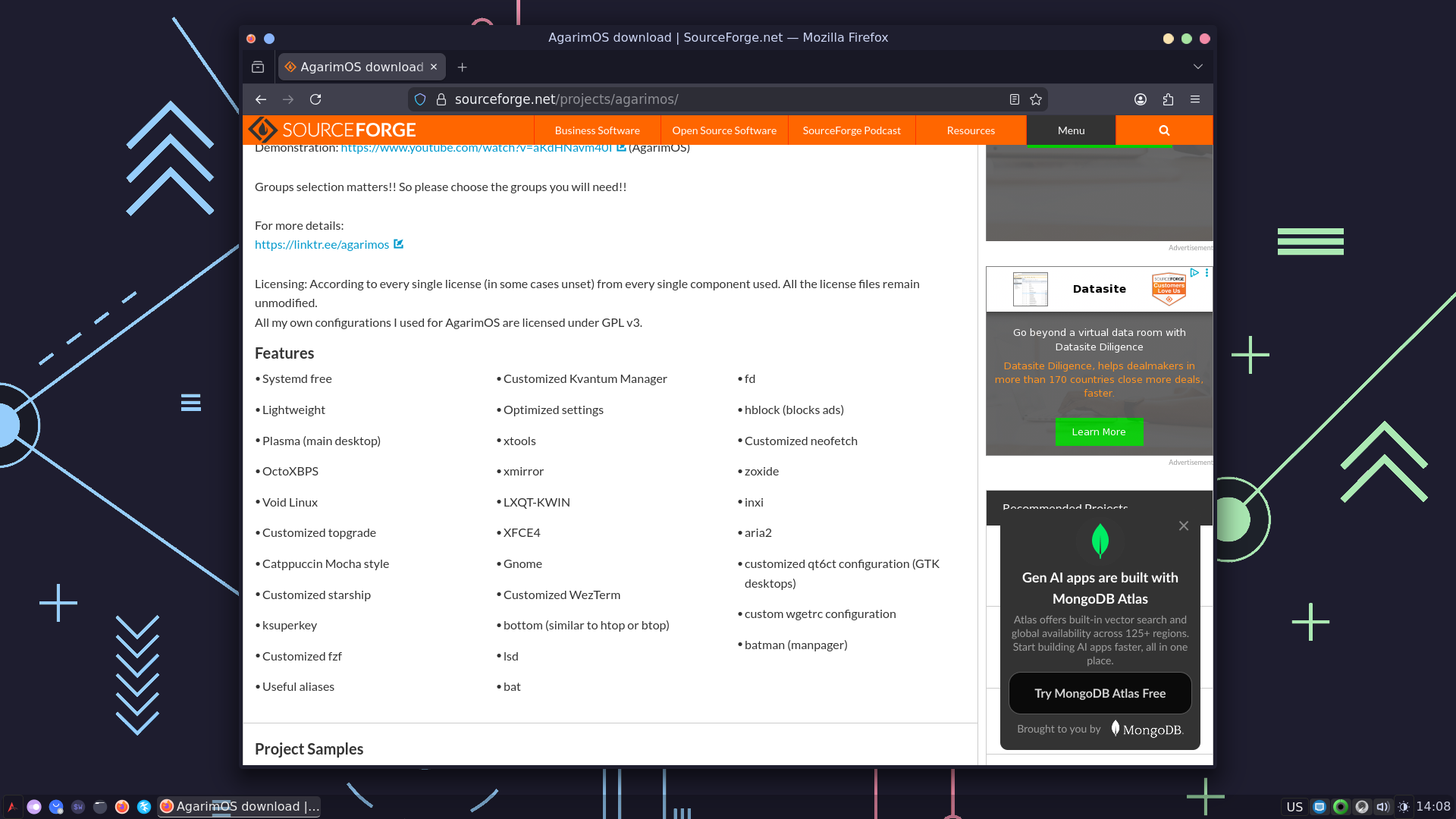Open the Resources menu
Screen dimensions: 1456x819
(x=971, y=130)
